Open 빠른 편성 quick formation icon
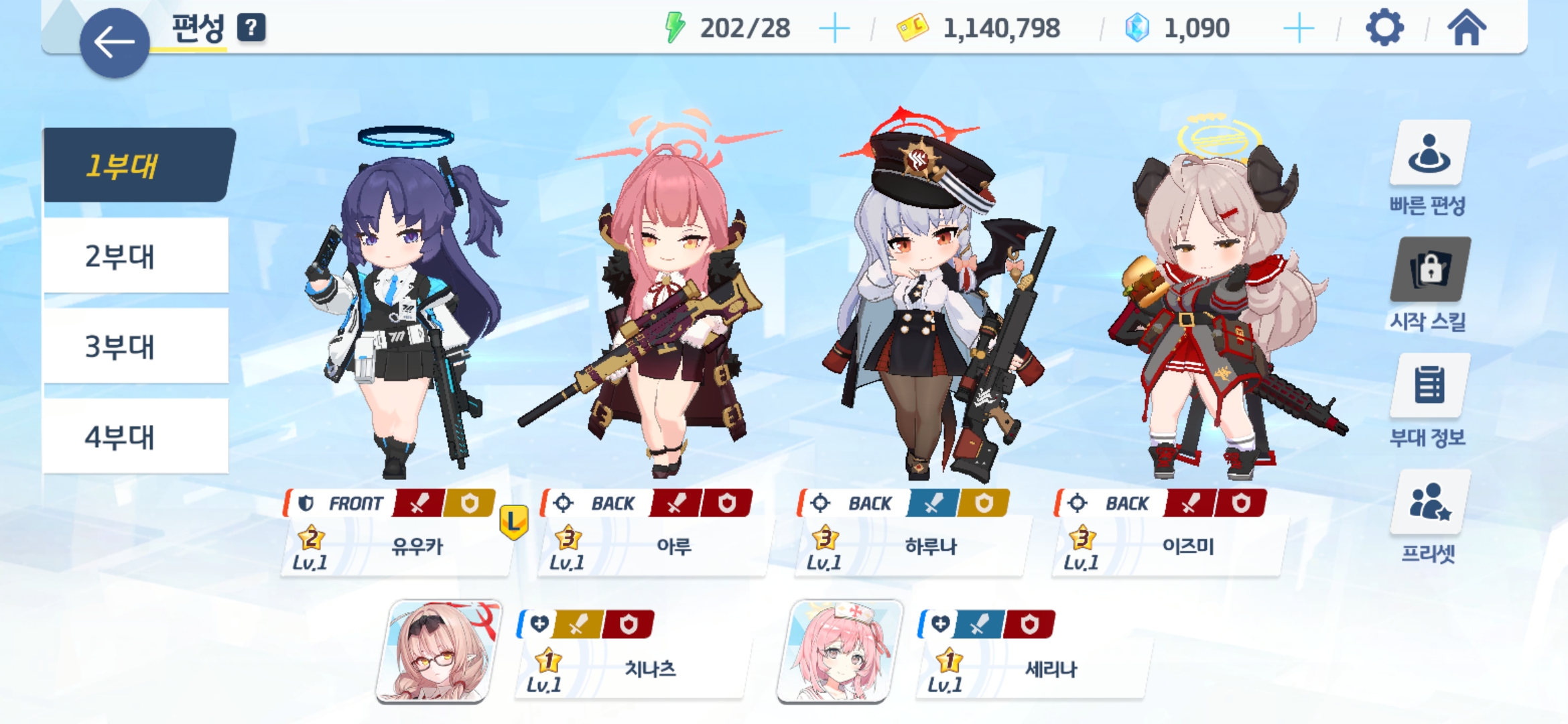The image size is (1568, 724). 1429,154
